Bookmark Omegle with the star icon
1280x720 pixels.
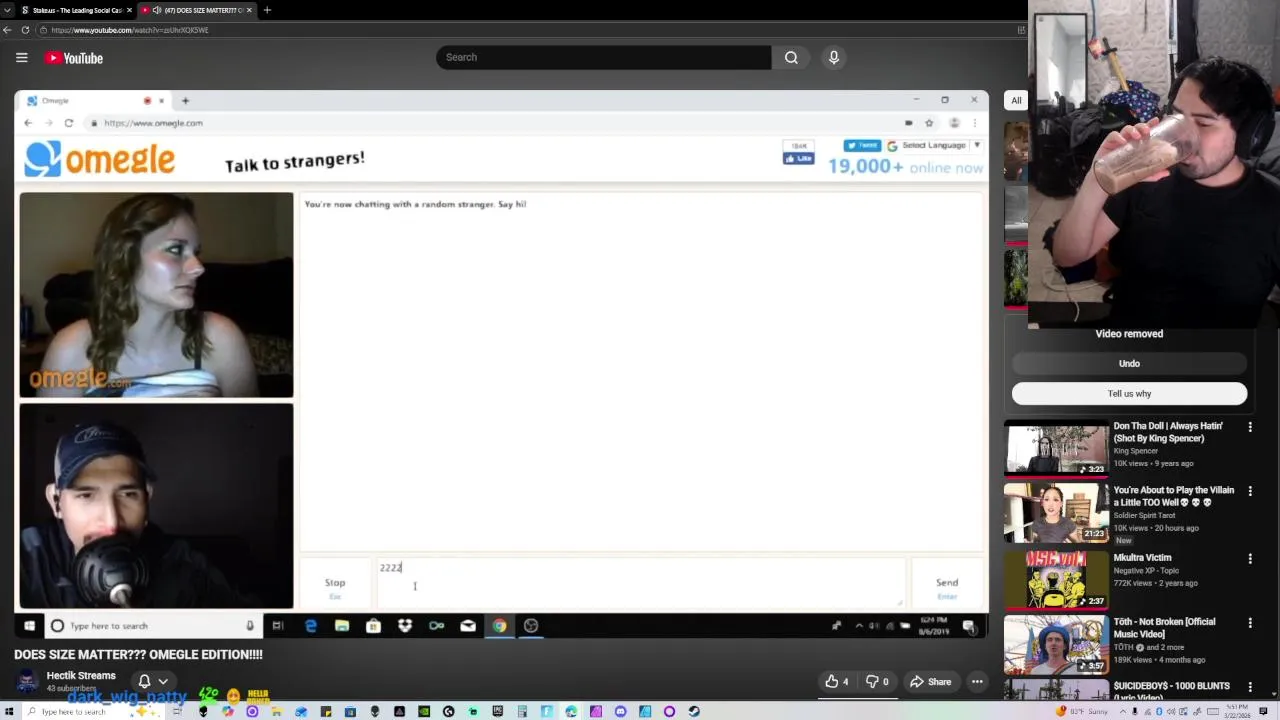coord(929,123)
